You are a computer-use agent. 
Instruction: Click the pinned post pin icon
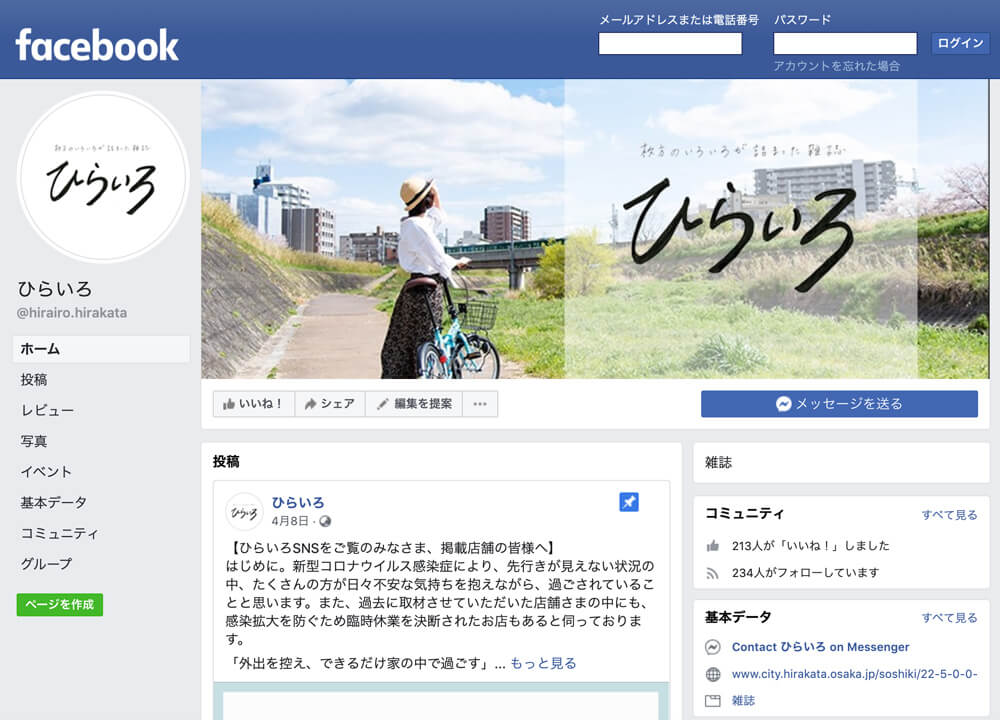point(629,502)
